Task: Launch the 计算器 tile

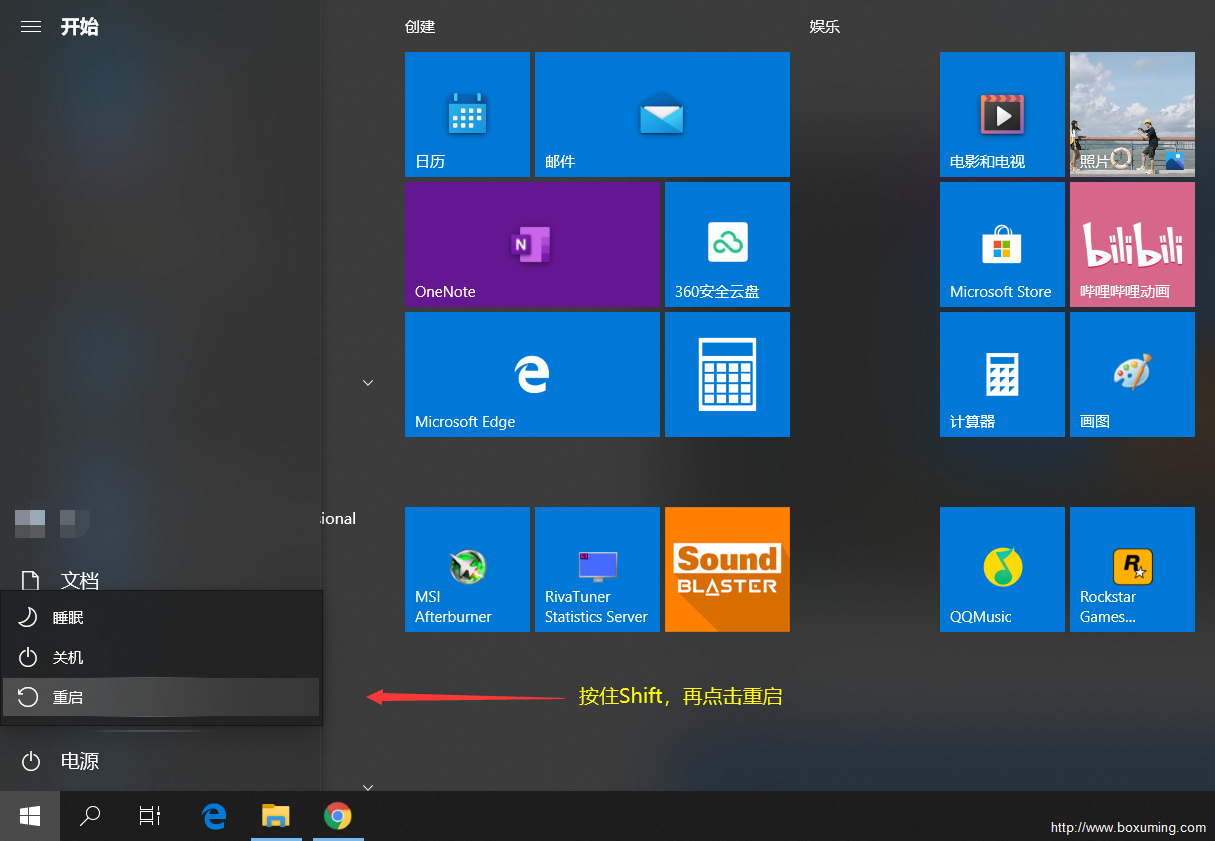Action: (1002, 374)
